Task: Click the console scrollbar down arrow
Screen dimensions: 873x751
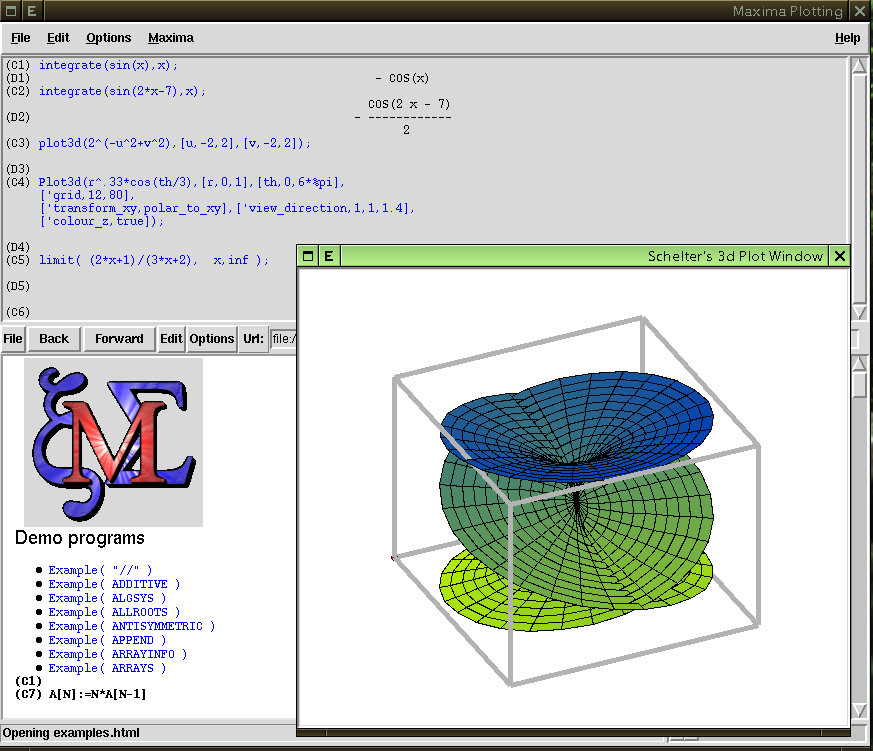Action: click(859, 312)
